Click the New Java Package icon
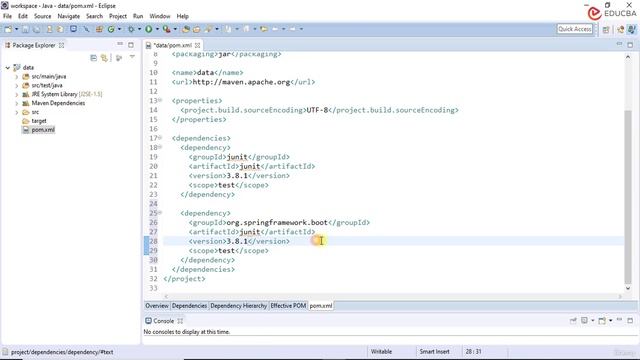Viewport: 640px width, 360px height. (x=99, y=29)
